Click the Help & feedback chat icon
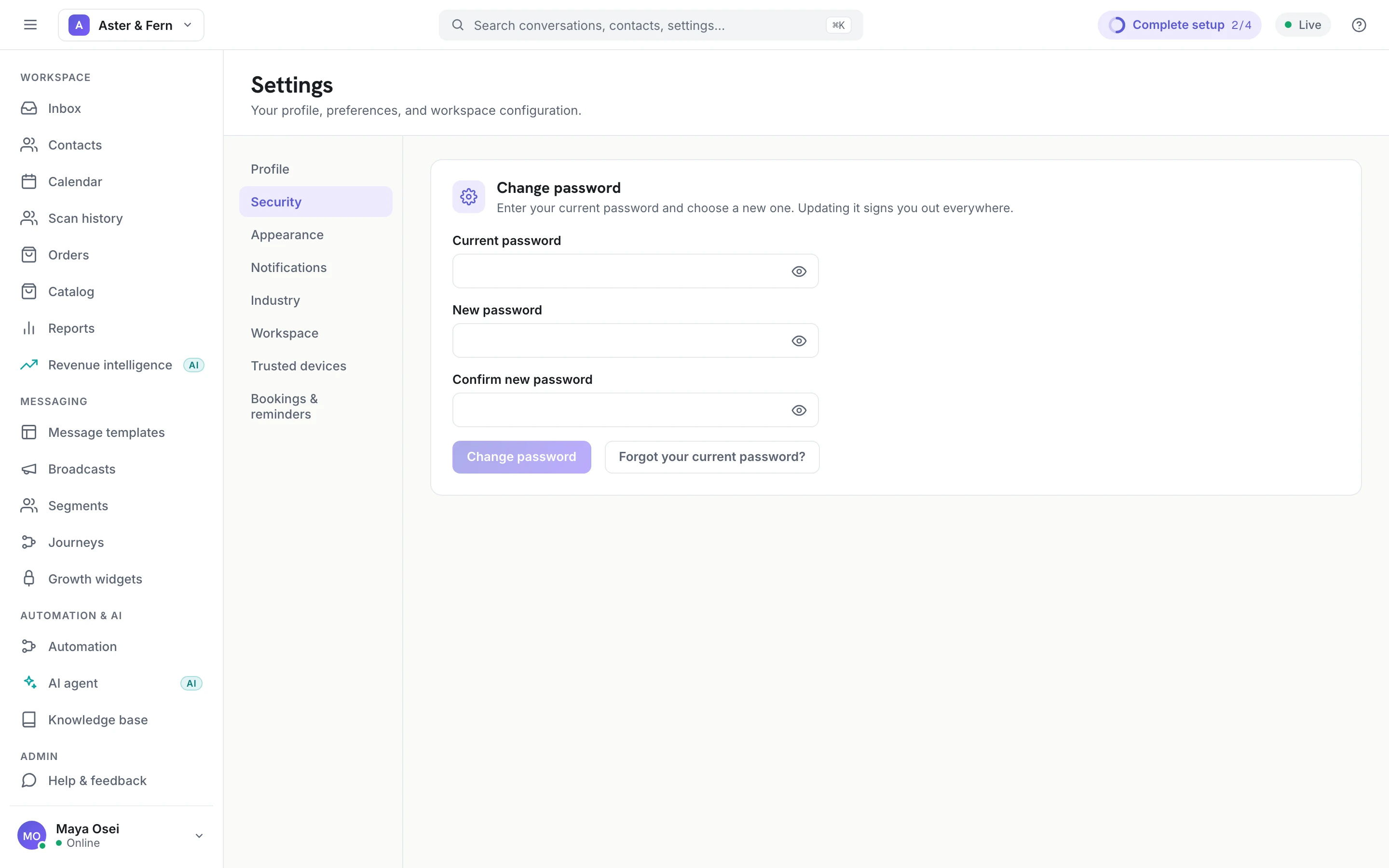This screenshot has width=1389, height=868. point(29,781)
